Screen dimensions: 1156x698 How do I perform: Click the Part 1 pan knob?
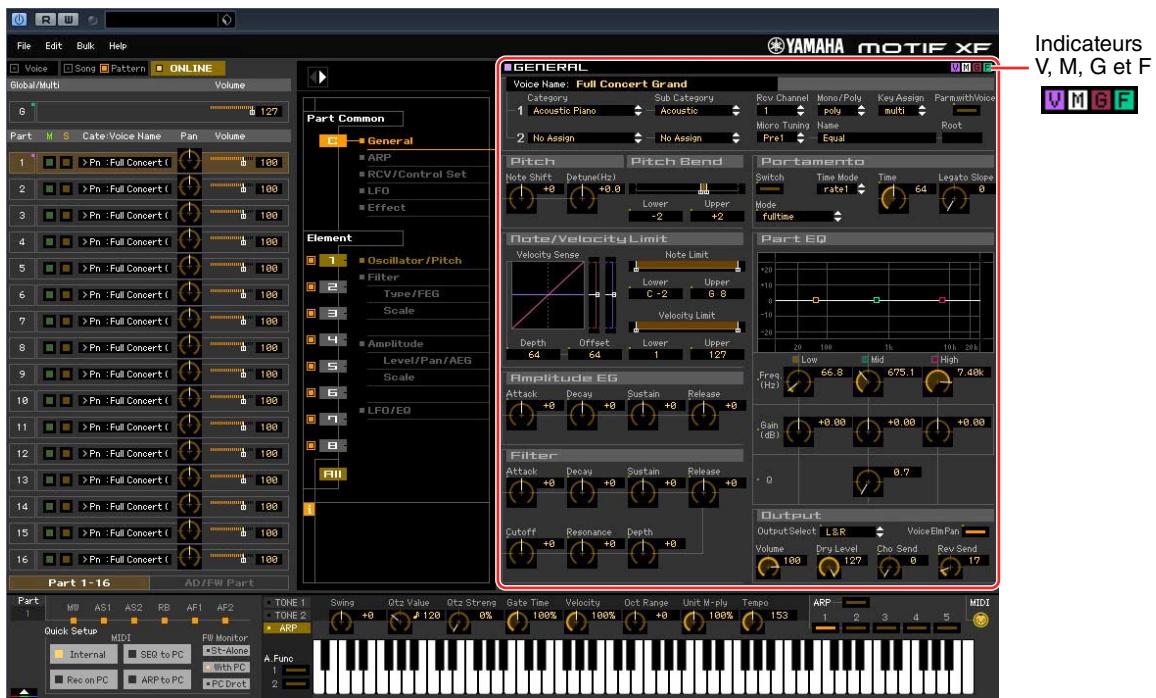[x=190, y=161]
